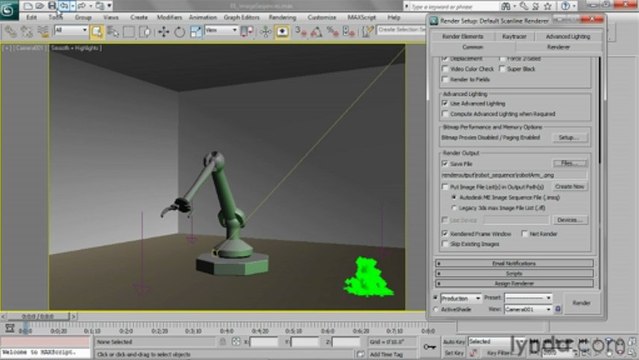Switch to the Render Elements tab
The width and height of the screenshot is (639, 360).
point(463,37)
